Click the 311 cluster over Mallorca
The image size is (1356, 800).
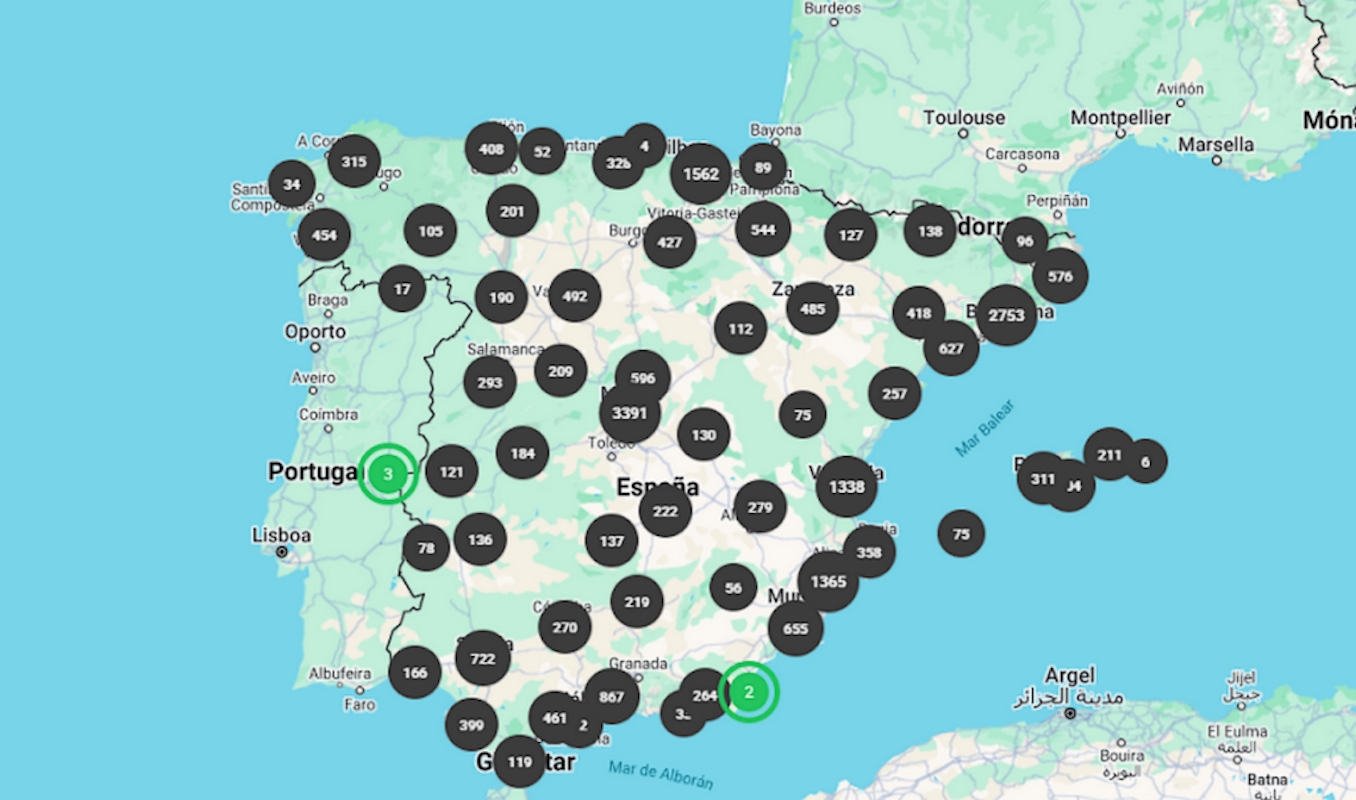coord(1041,480)
